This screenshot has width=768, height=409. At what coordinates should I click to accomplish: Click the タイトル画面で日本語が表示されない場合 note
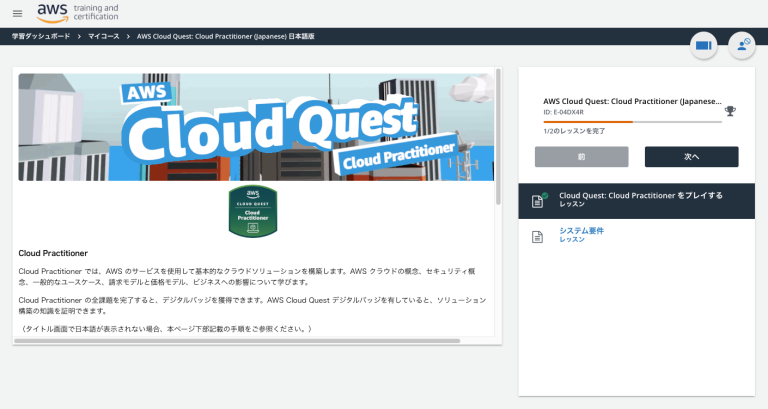pos(167,329)
